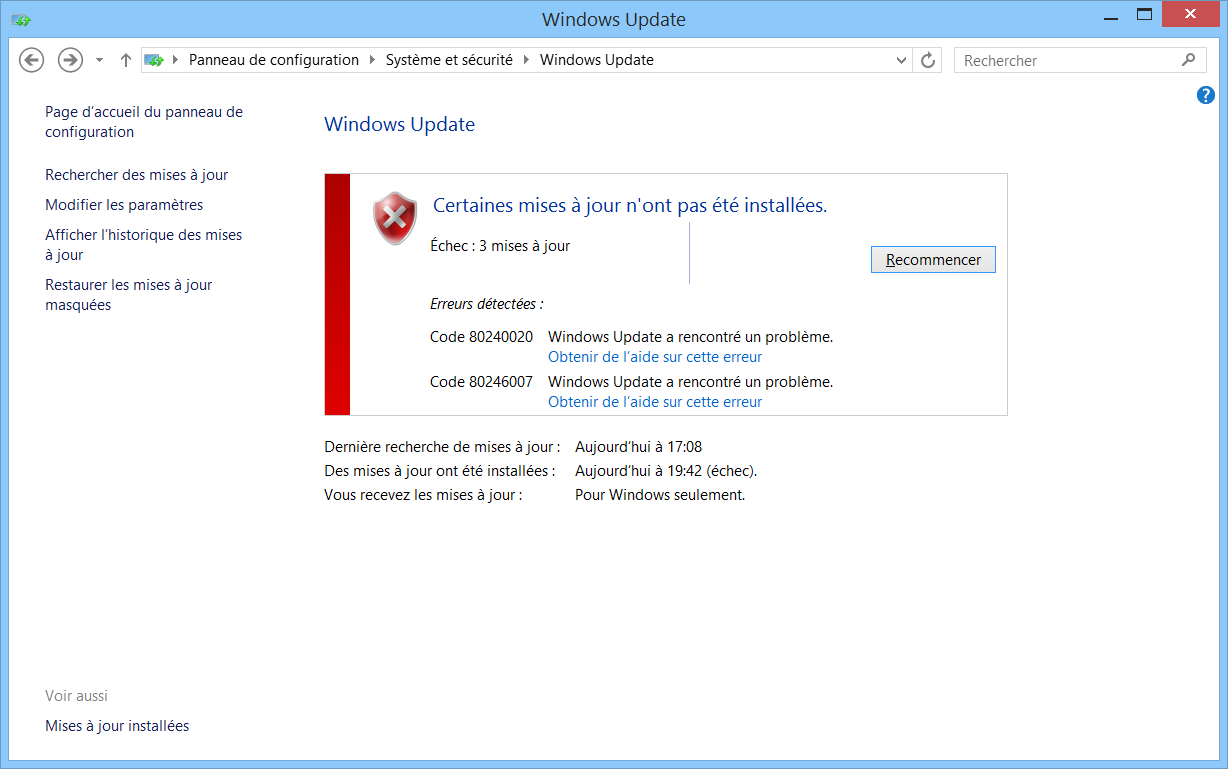Select Panneau de configuration breadcrumb

[x=273, y=60]
